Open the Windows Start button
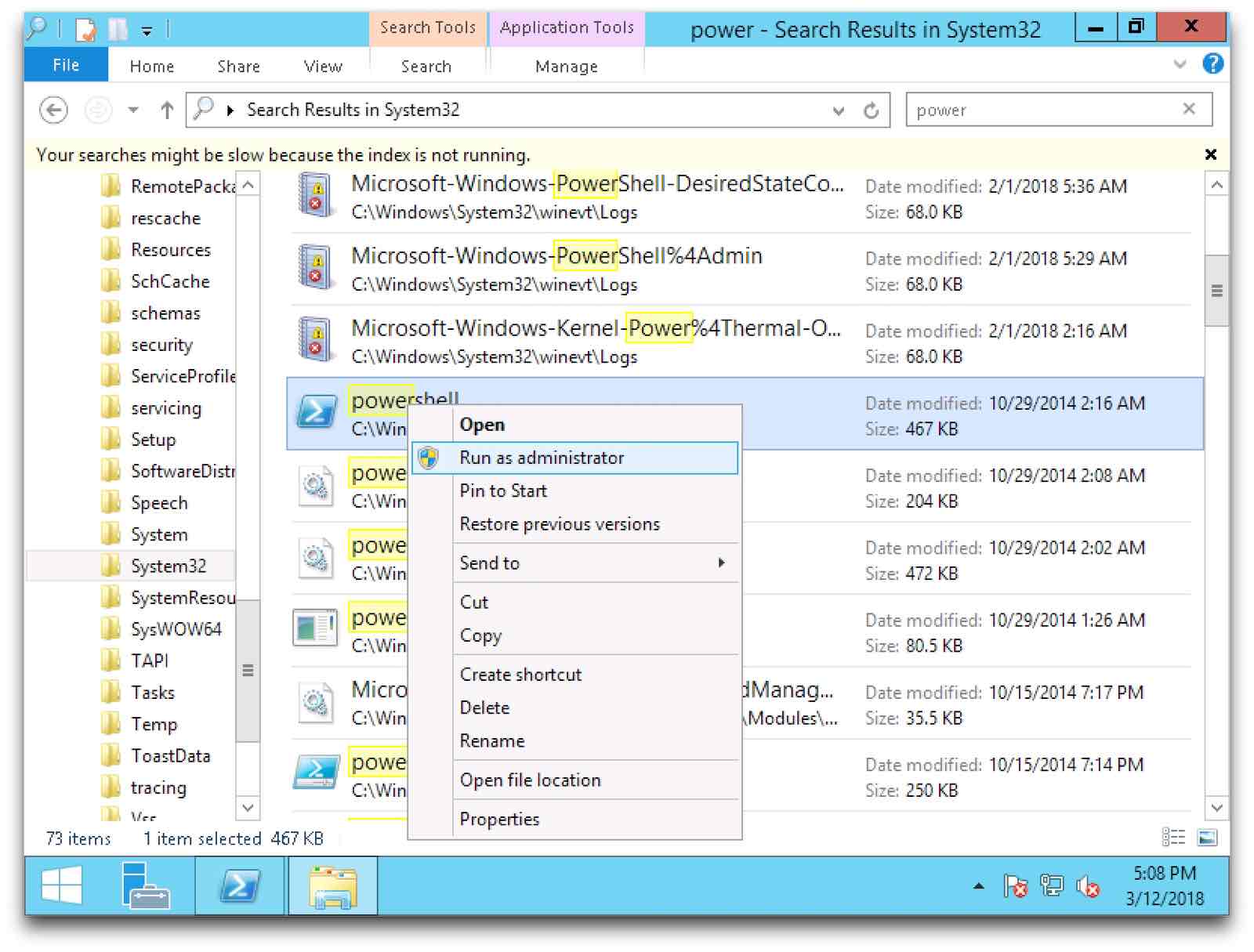This screenshot has width=1254, height=952. coord(62,886)
